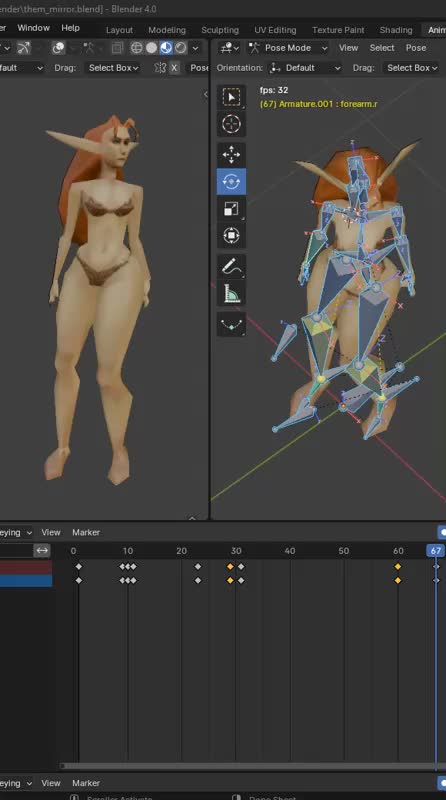The width and height of the screenshot is (446, 800).
Task: Select the Scale tool
Action: (x=231, y=209)
